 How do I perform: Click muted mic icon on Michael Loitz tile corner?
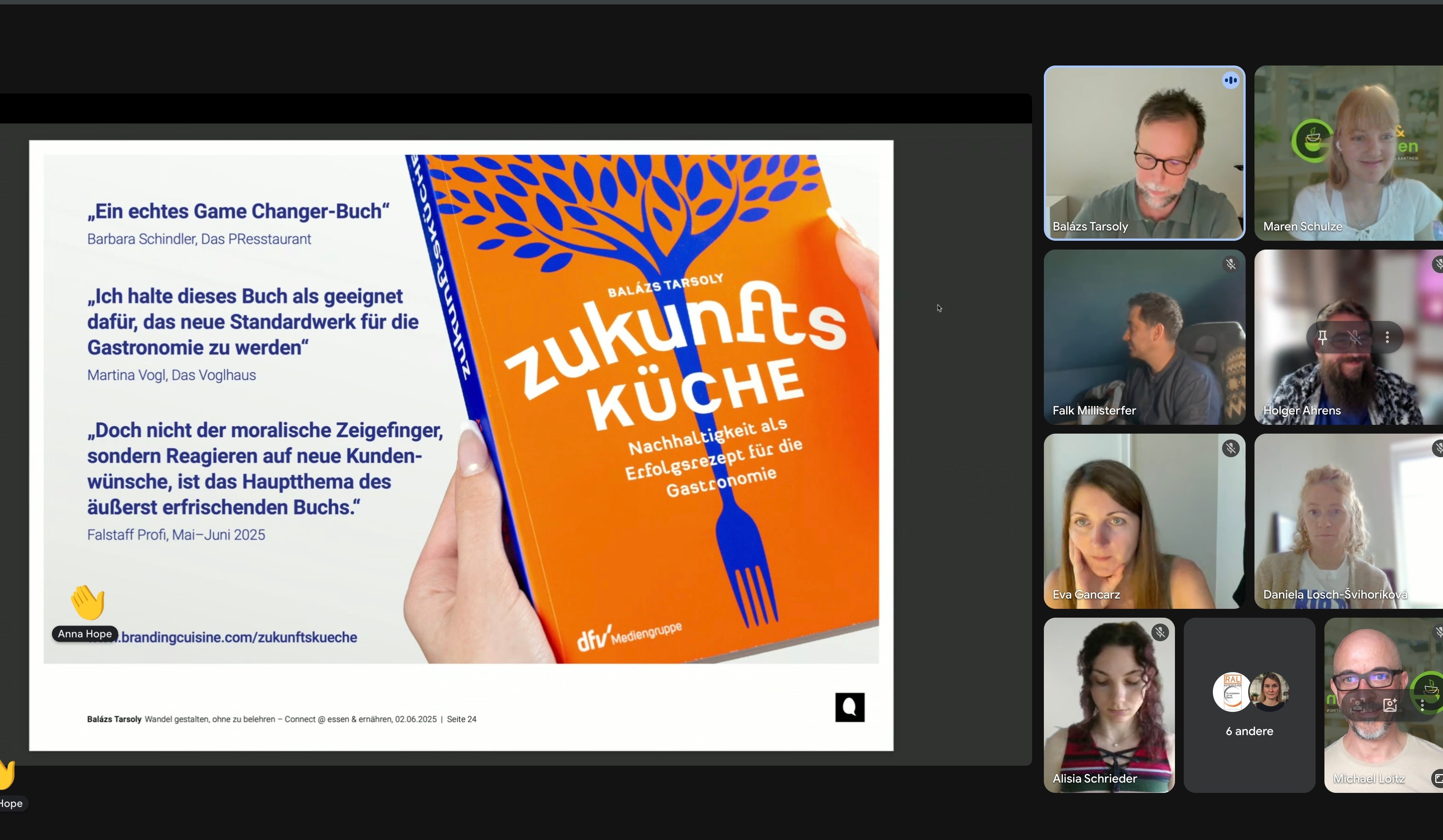click(x=1439, y=632)
